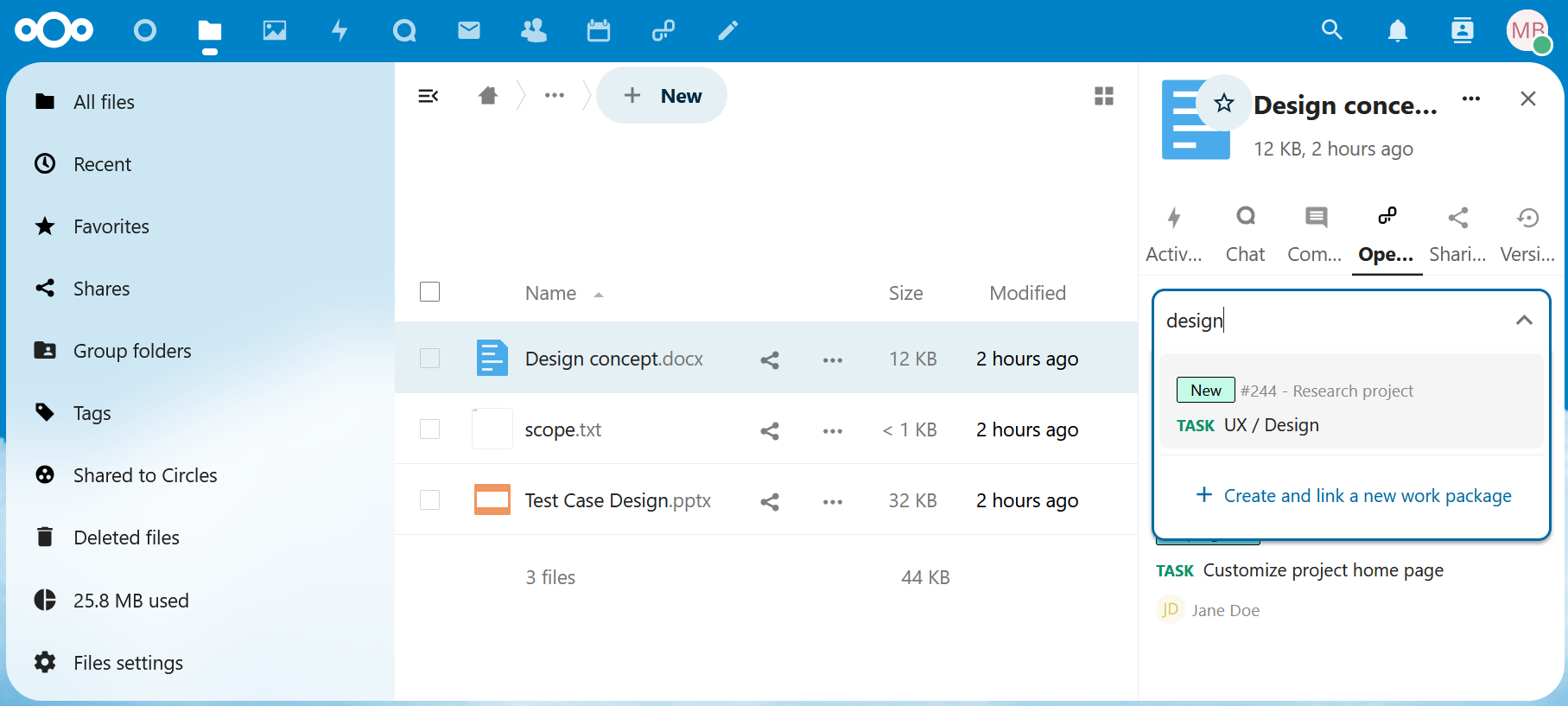Open actions menu for Test Case Design.pptx
This screenshot has height=706, width=1568.
pyautogui.click(x=832, y=501)
